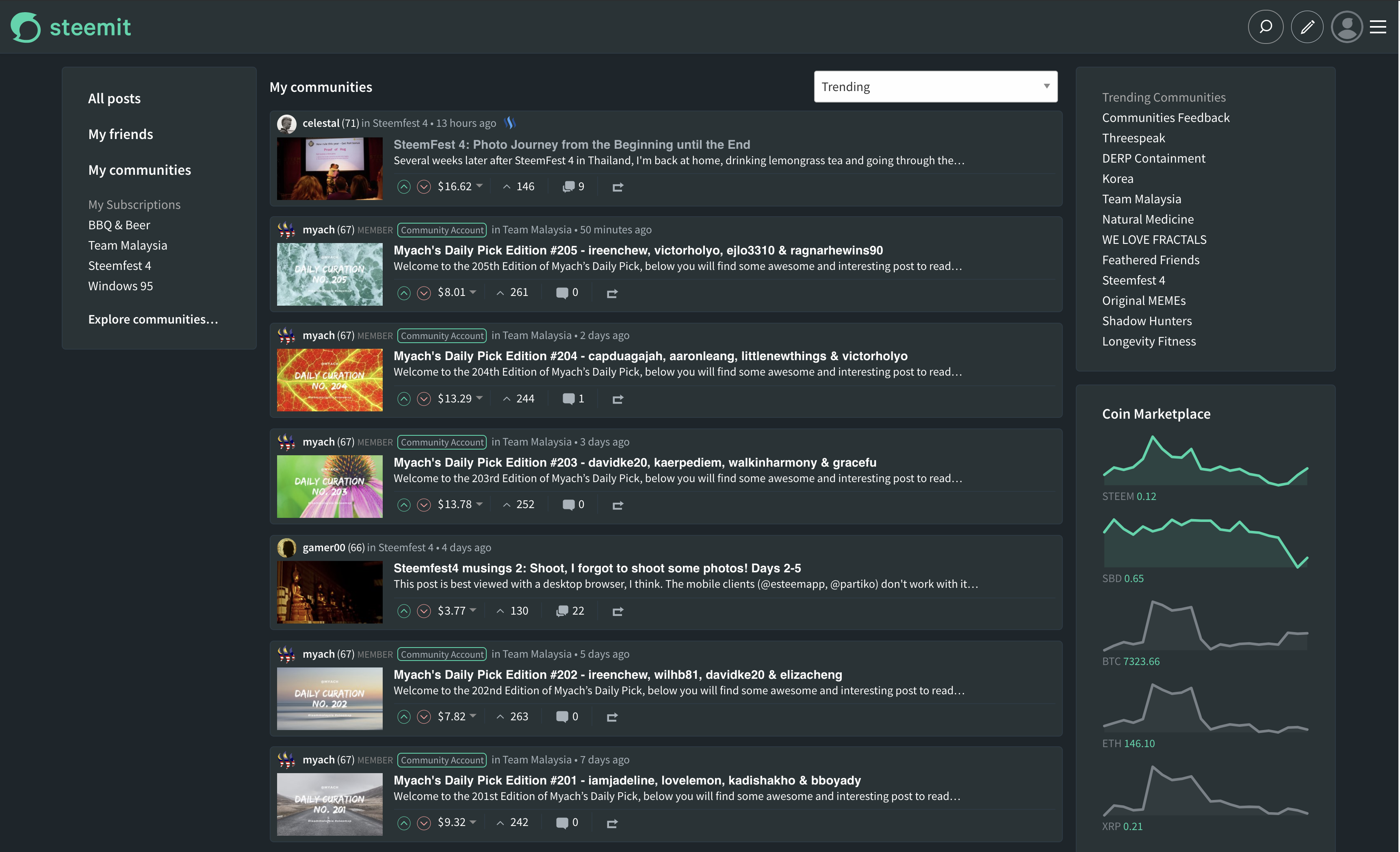Expand the $3.77 payout details
Image resolution: width=1400 pixels, height=852 pixels.
[x=457, y=611]
